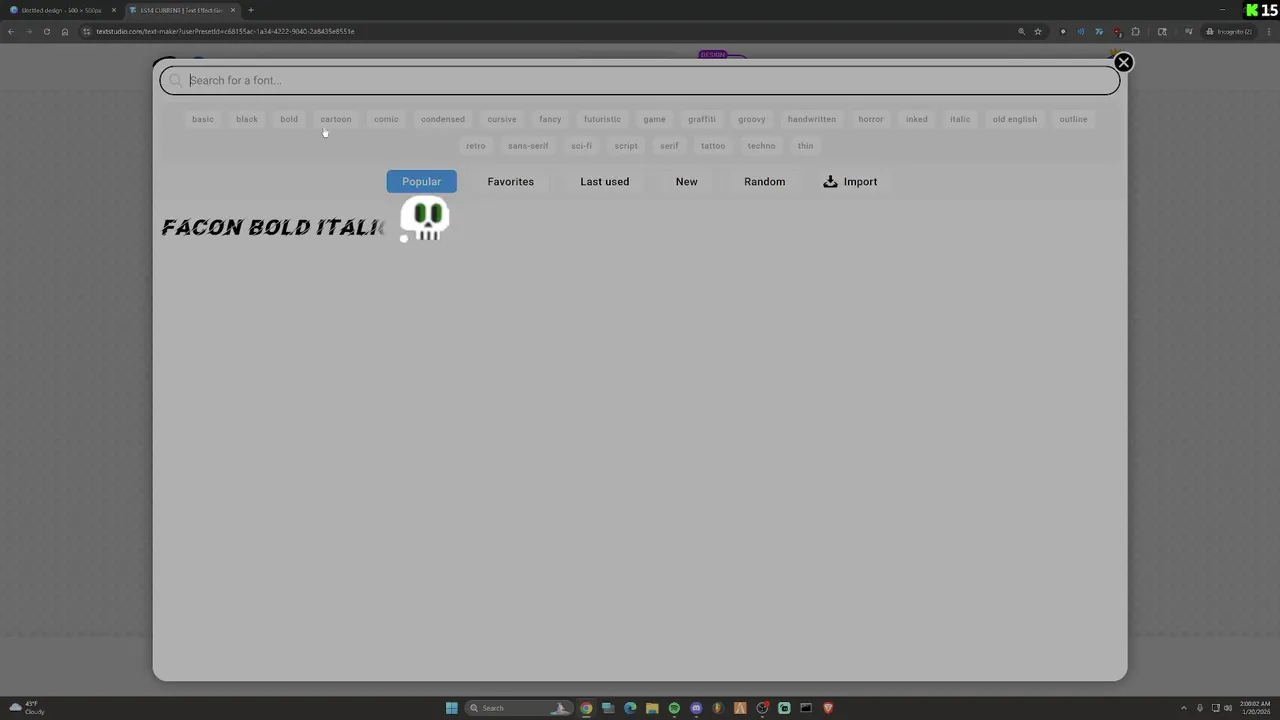Open Discord from the taskbar

coord(696,708)
